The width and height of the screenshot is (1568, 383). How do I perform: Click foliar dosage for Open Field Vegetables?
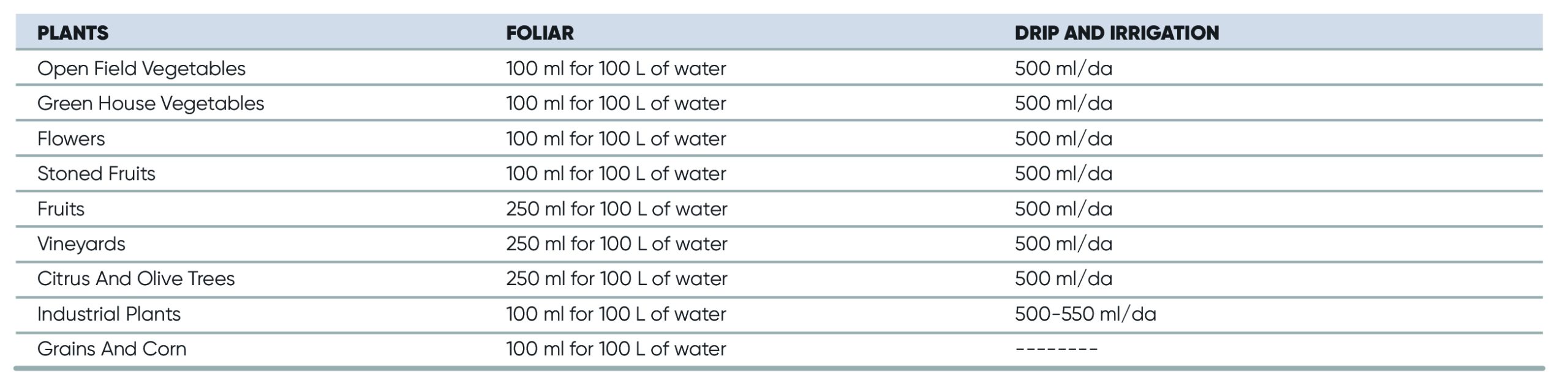coord(616,69)
